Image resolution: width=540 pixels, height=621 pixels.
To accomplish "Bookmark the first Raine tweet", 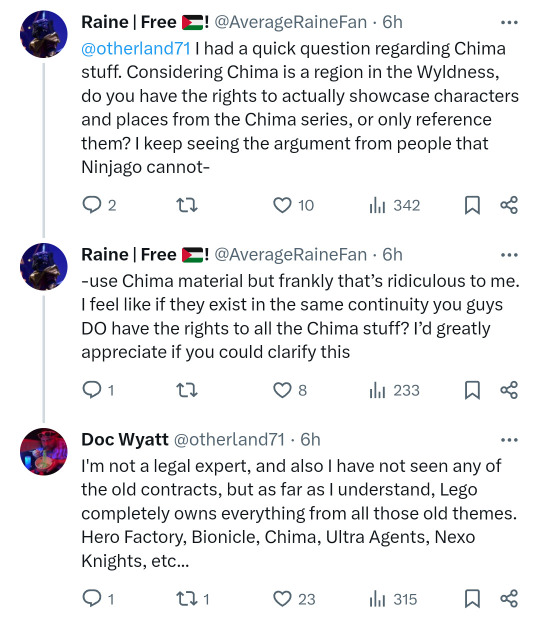I will point(472,205).
